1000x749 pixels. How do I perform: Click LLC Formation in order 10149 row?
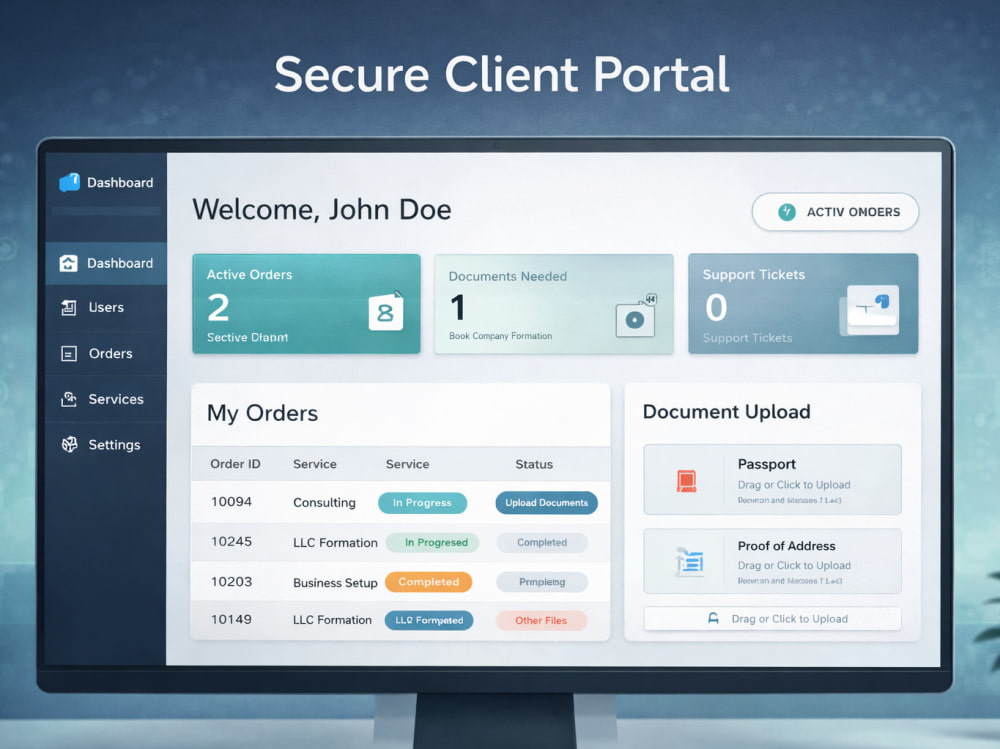pyautogui.click(x=332, y=620)
